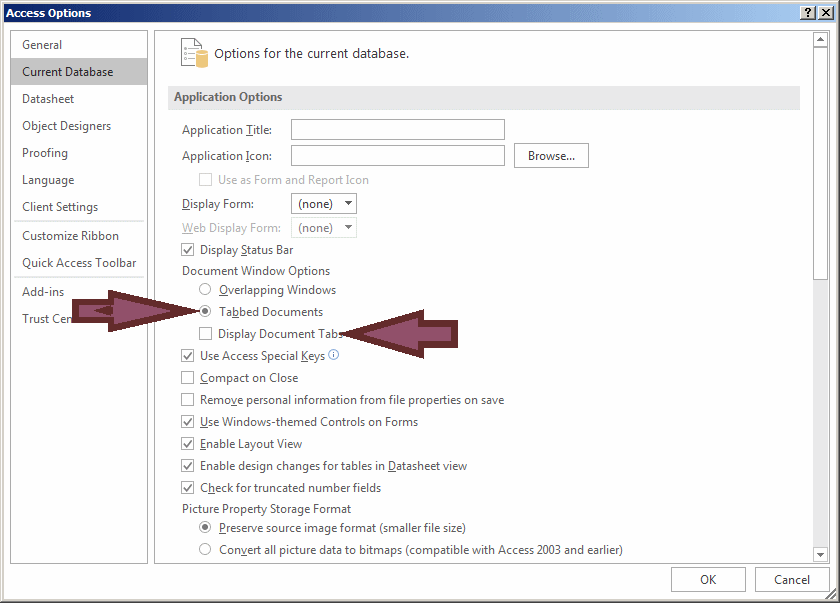This screenshot has height=603, width=840.
Task: Enable Compact on Close
Action: click(x=187, y=378)
